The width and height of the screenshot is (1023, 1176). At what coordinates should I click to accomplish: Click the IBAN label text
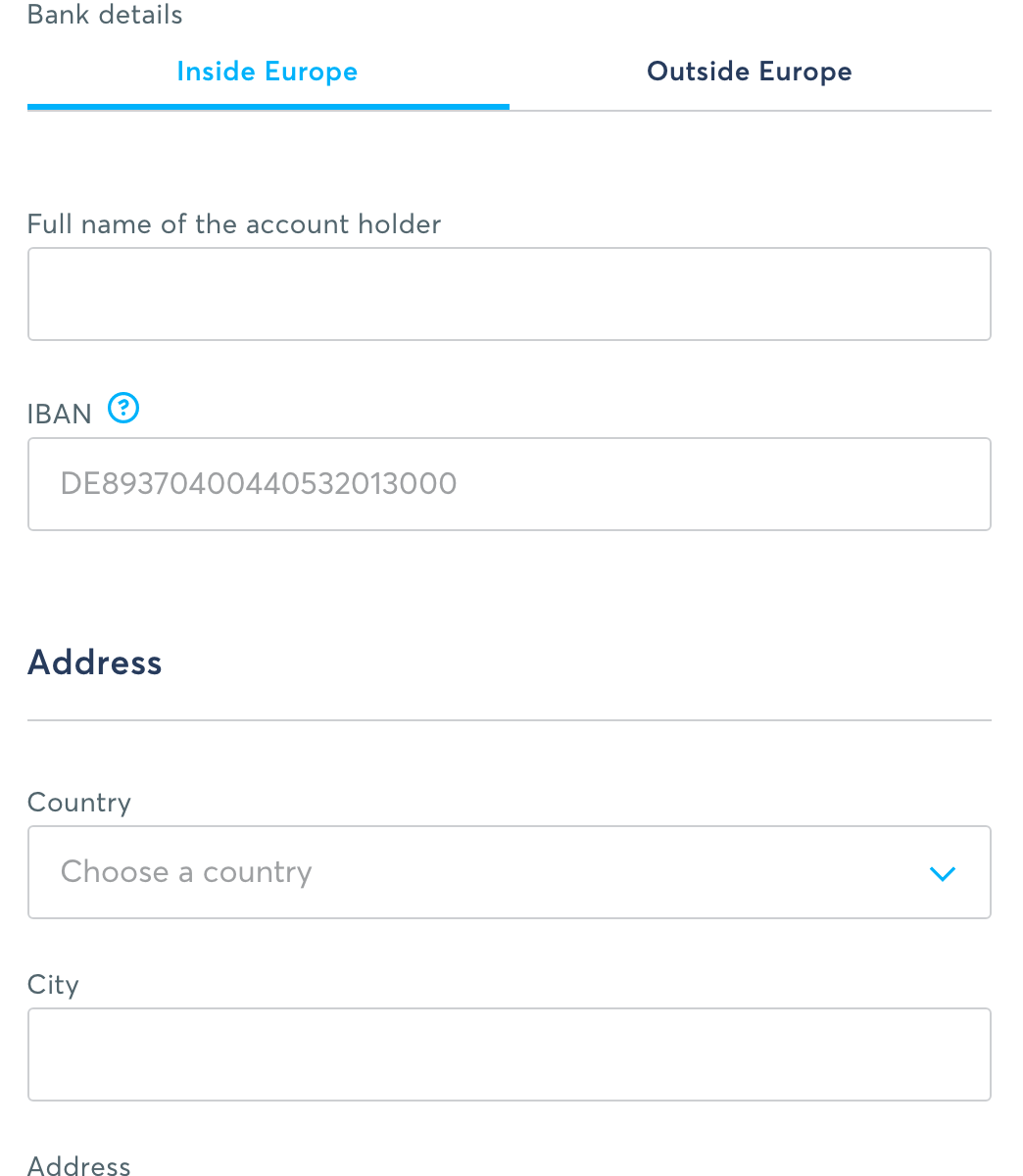(x=60, y=414)
